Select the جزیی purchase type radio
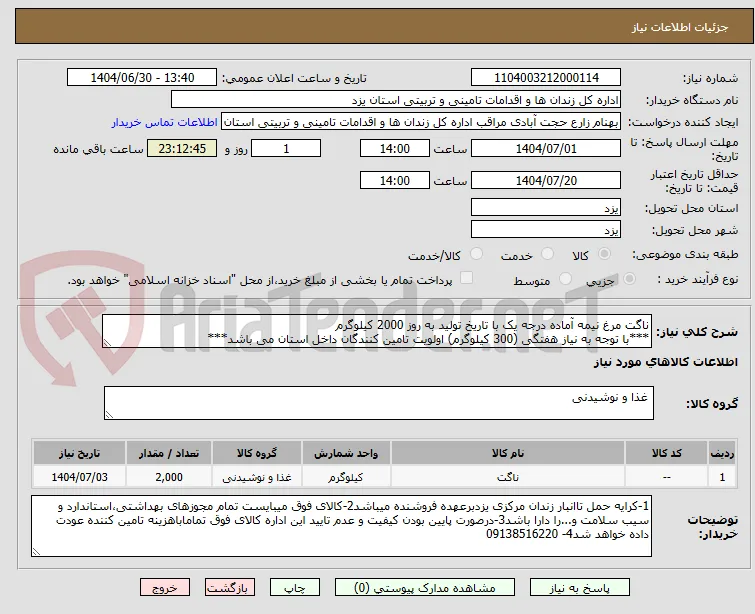This screenshot has width=755, height=614. tap(629, 279)
